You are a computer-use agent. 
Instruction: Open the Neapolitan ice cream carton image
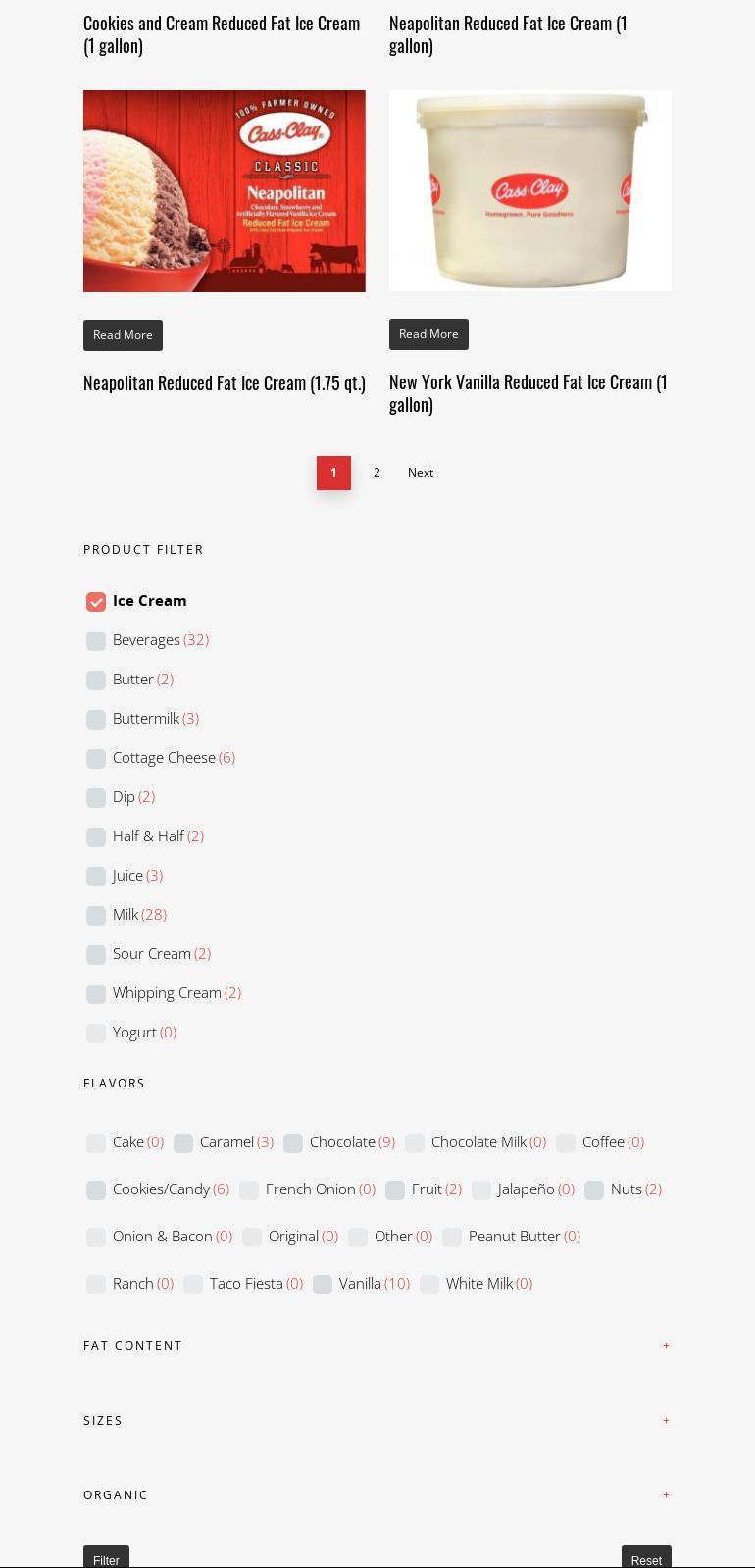point(225,191)
